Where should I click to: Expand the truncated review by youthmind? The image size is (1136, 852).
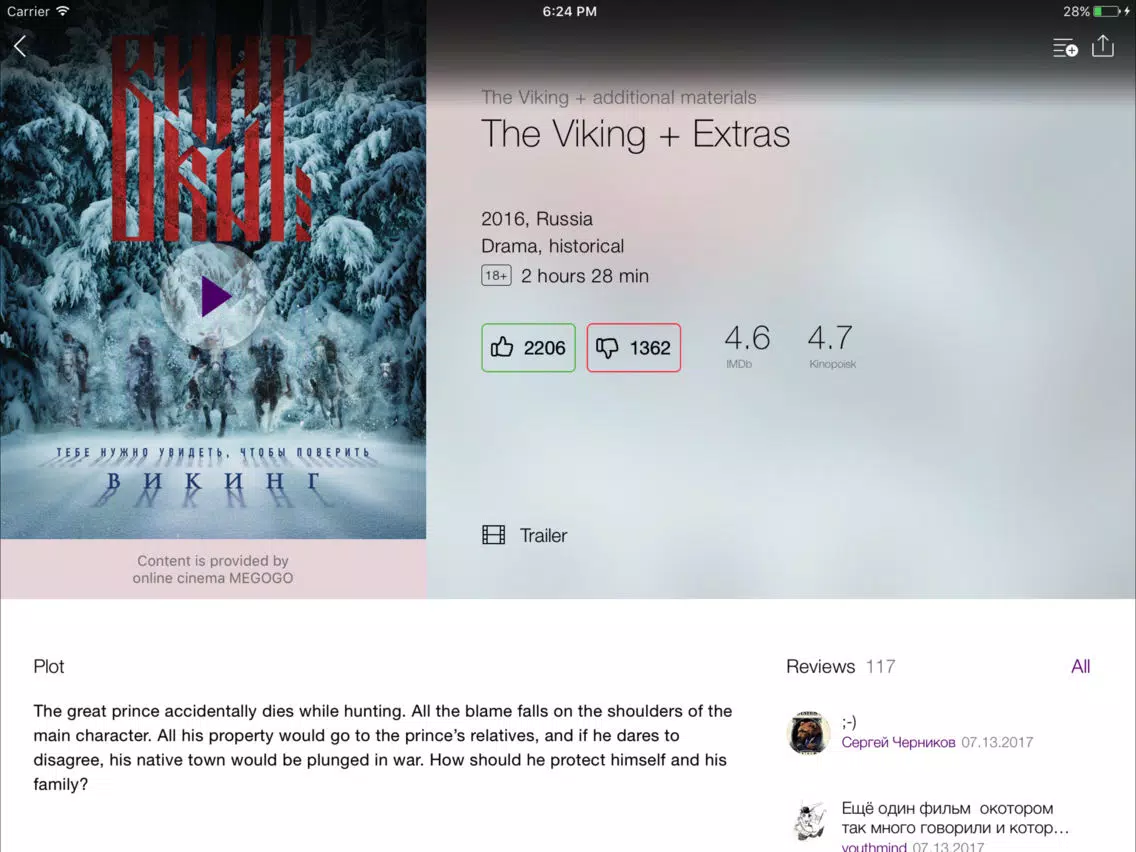tap(955, 818)
